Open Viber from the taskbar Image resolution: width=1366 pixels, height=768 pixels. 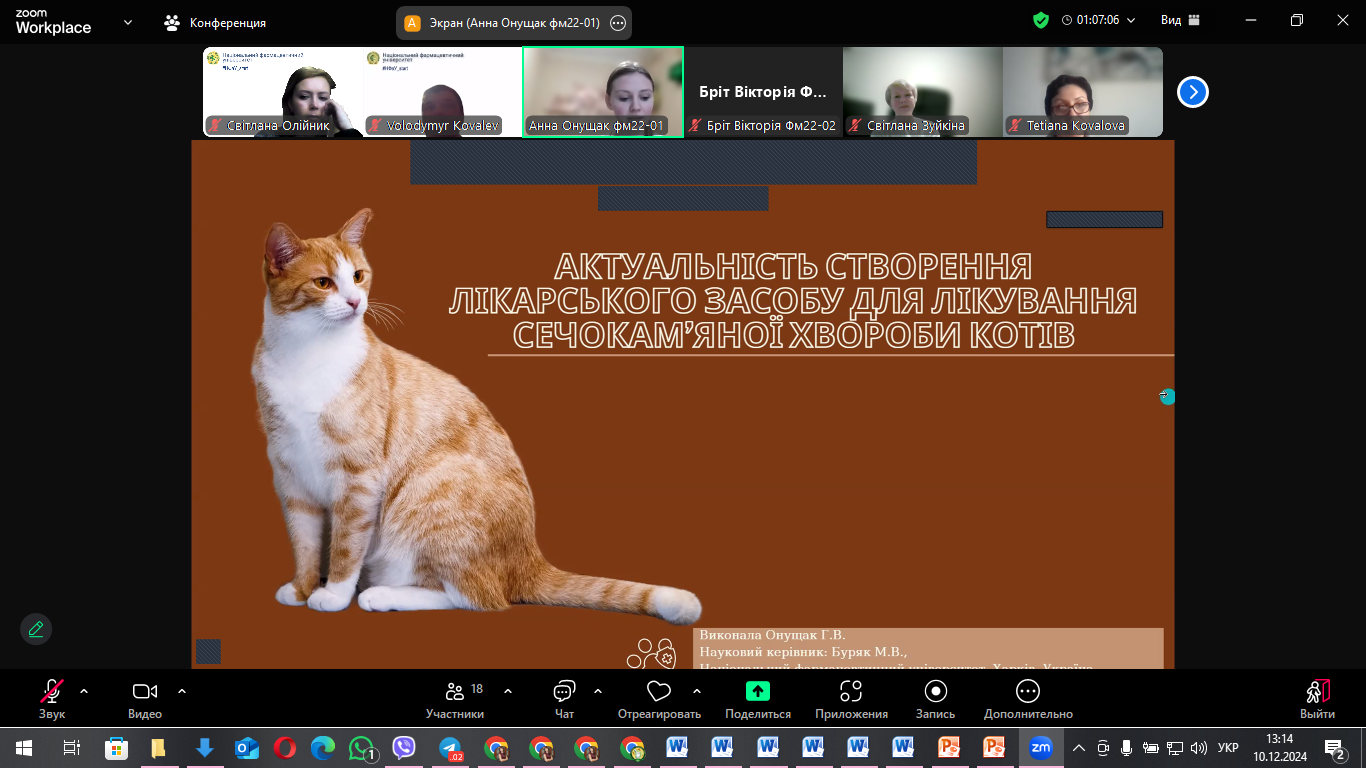pyautogui.click(x=404, y=748)
